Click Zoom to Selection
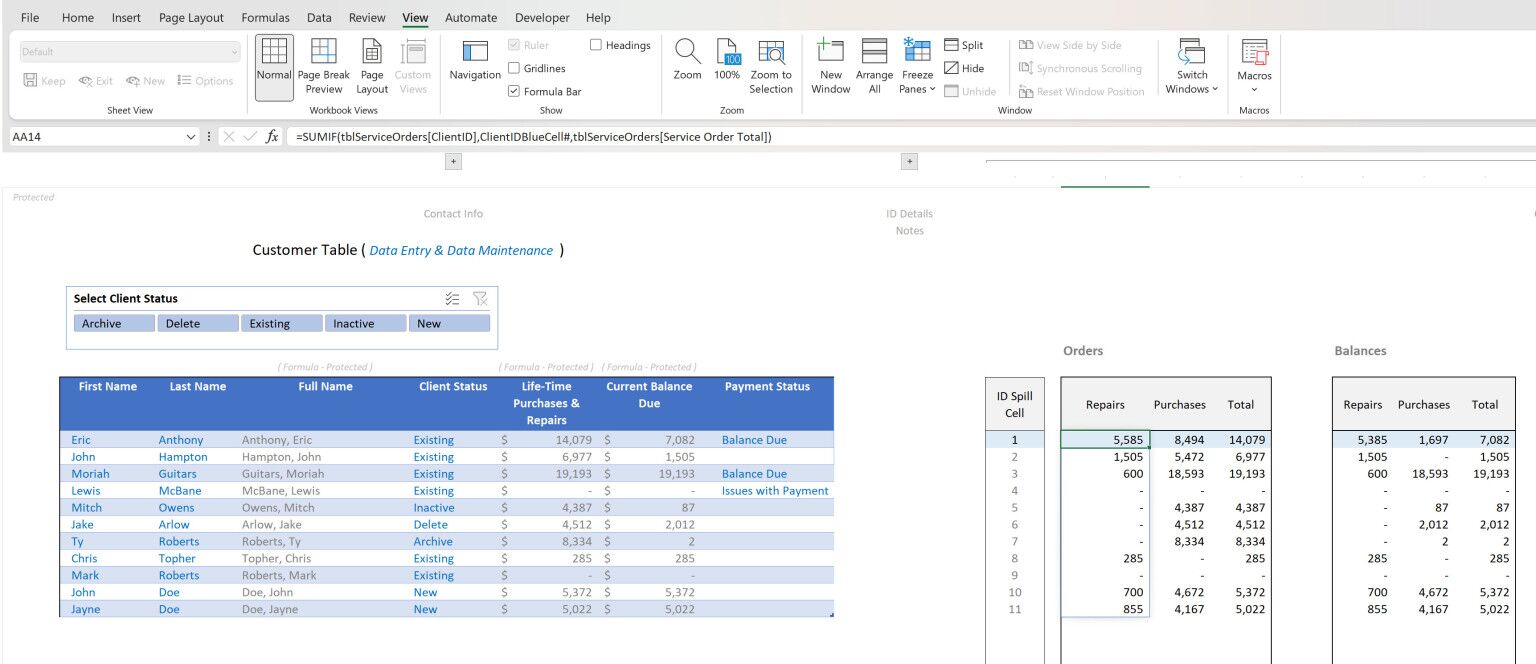Image resolution: width=1536 pixels, height=664 pixels. tap(771, 66)
